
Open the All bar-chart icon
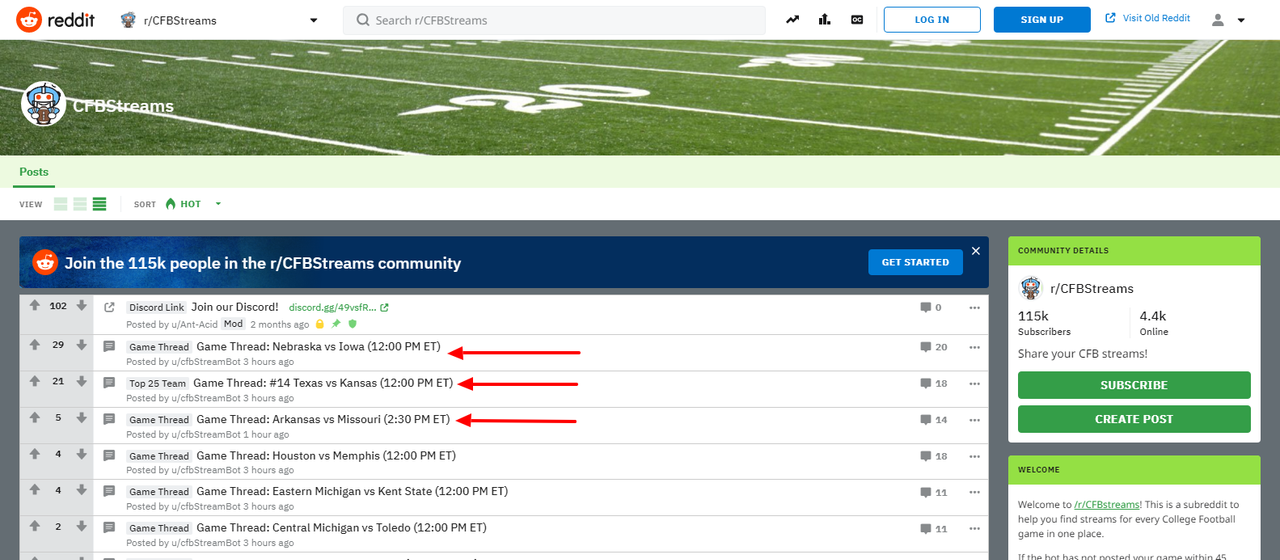click(x=825, y=19)
